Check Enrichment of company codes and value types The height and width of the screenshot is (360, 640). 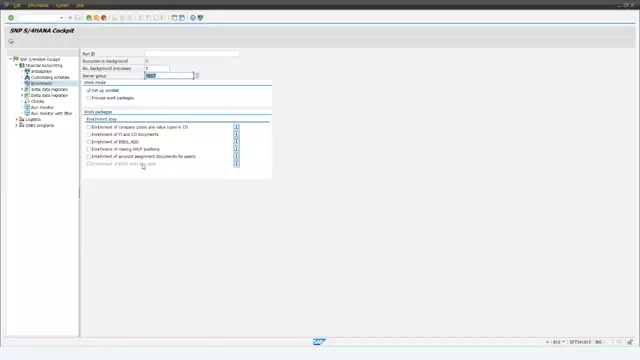[89, 127]
